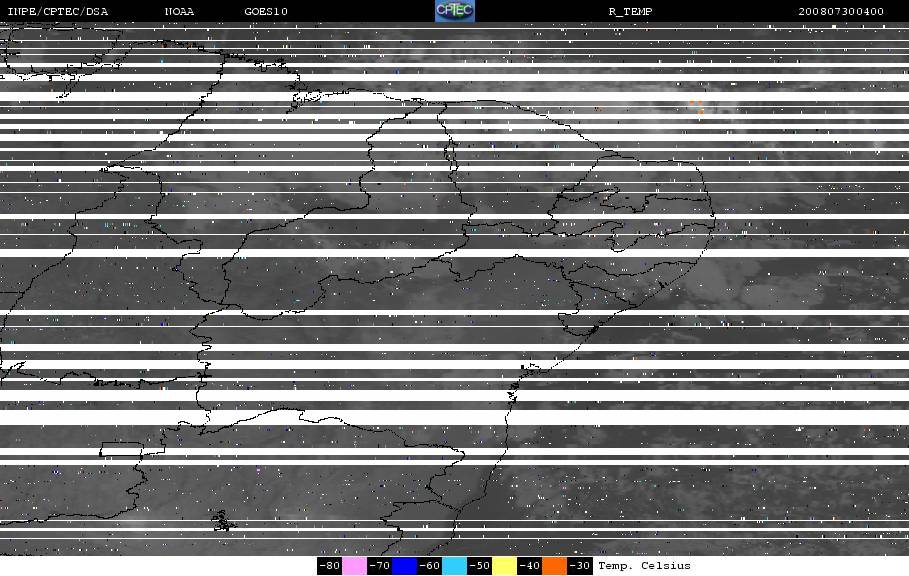Select the cyan -60 color swatch
The image size is (909, 576).
click(x=454, y=566)
